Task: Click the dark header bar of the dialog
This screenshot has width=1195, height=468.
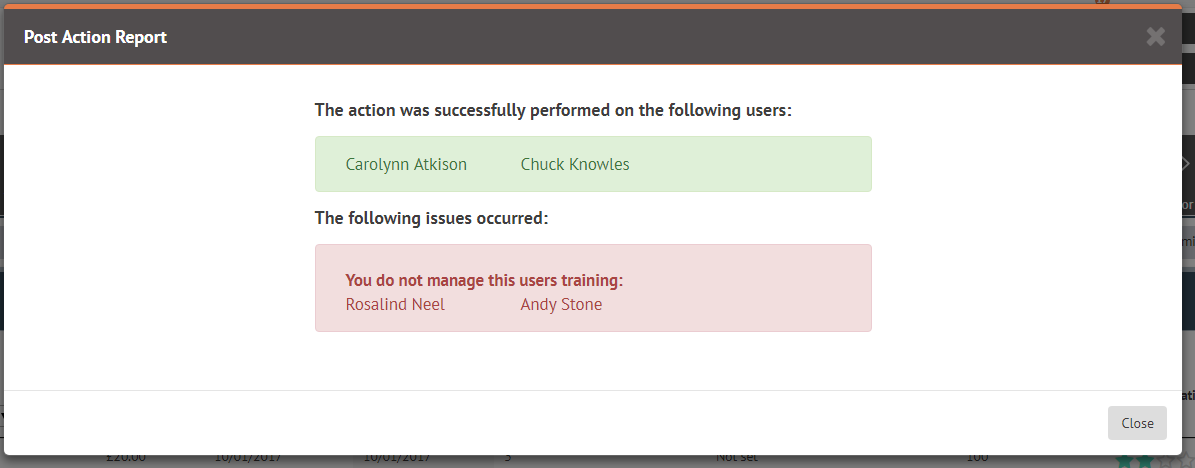Action: pos(593,37)
